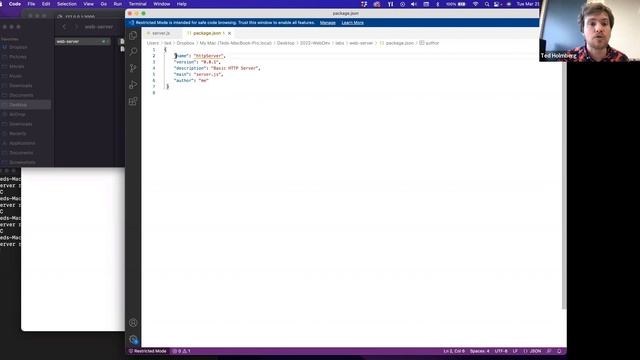Click the Dropbox breadcrumb segment
The width and height of the screenshot is (640, 360).
[x=185, y=43]
